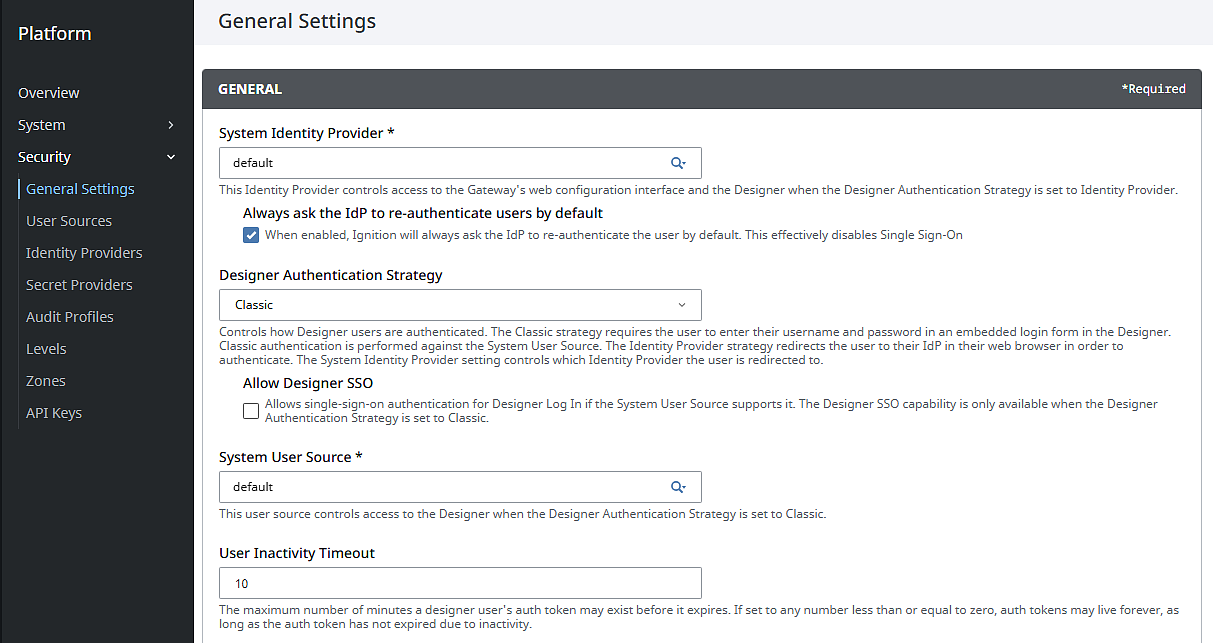Open Audit Profiles page
The image size is (1213, 643).
coord(70,317)
